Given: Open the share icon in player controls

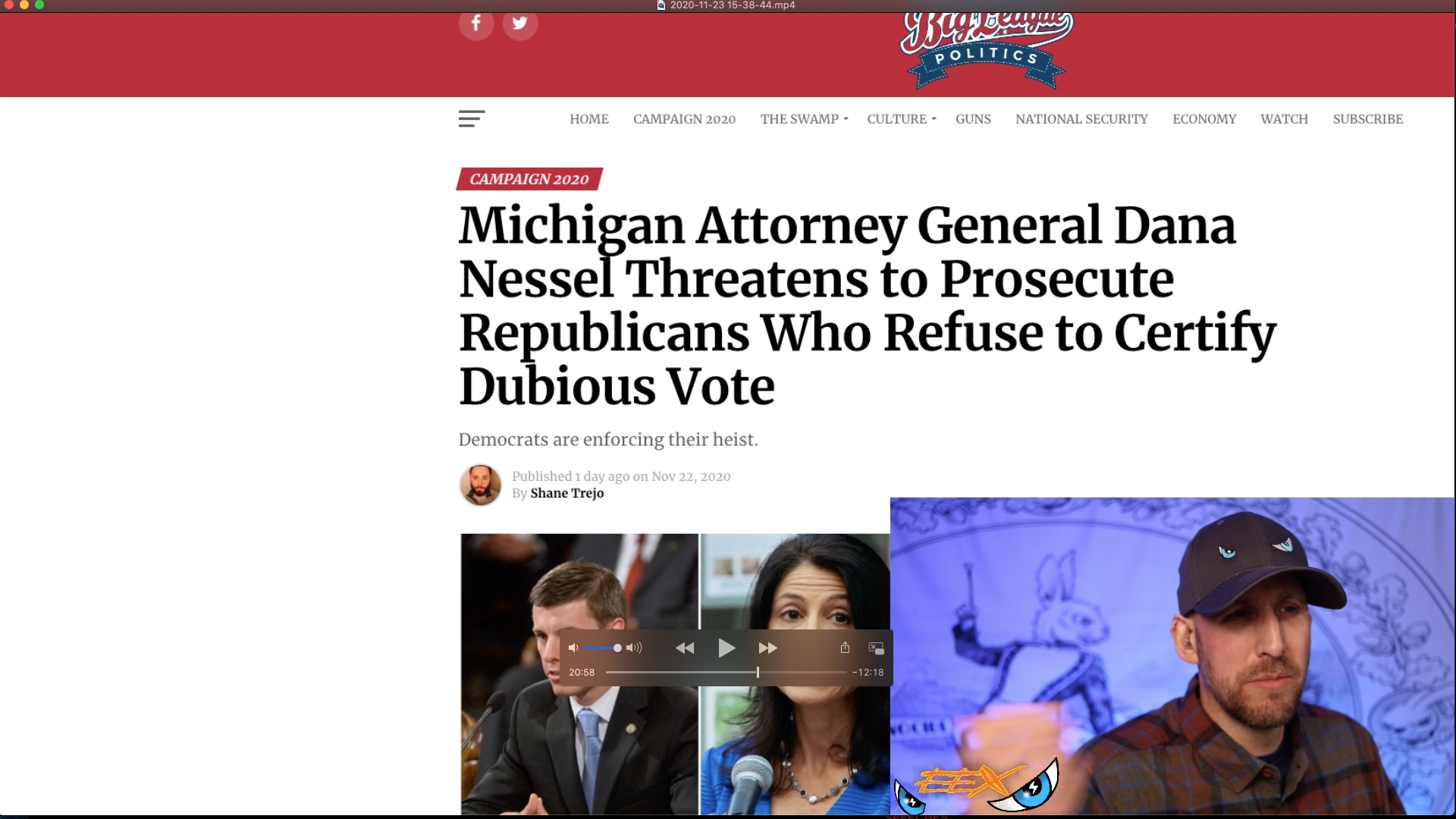Looking at the screenshot, I should [x=845, y=648].
